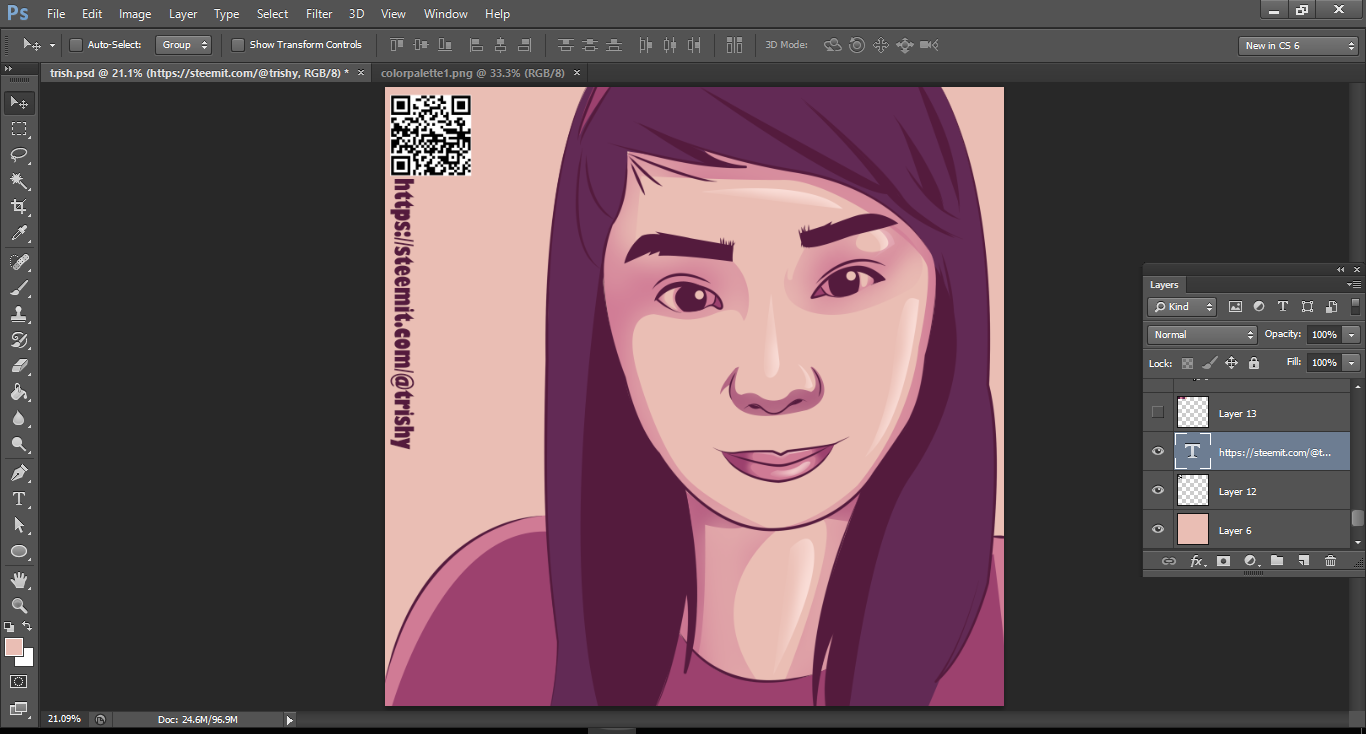Select the Hand tool
Image resolution: width=1366 pixels, height=734 pixels.
[19, 580]
